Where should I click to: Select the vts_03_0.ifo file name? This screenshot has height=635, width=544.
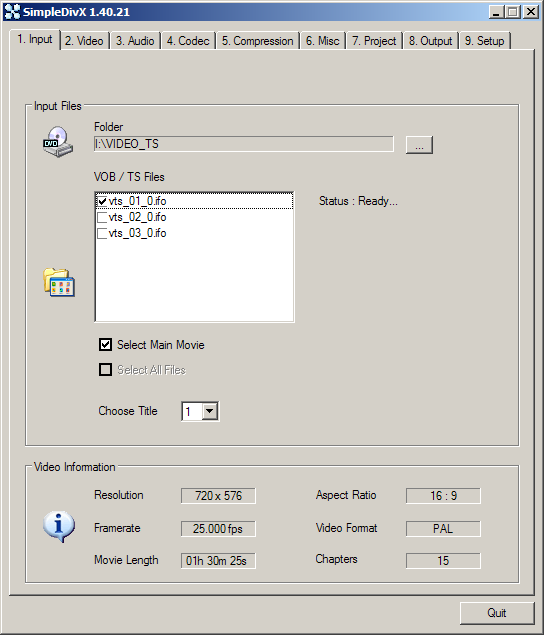coord(137,234)
